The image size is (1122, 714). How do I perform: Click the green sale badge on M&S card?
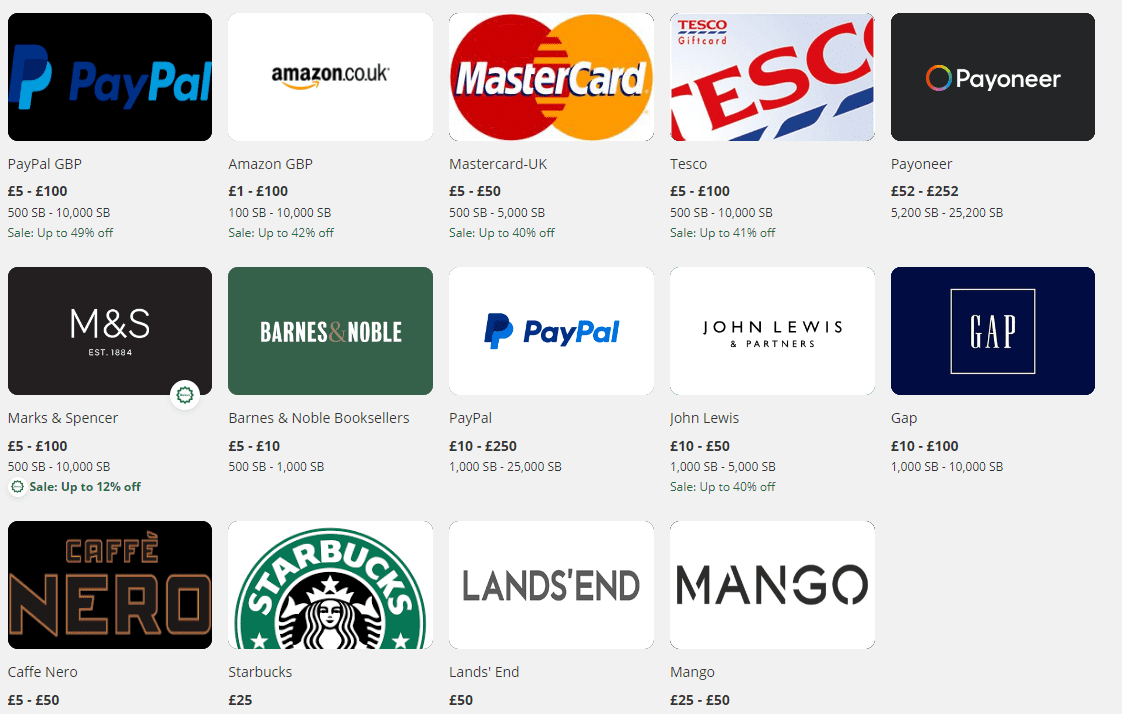point(185,395)
